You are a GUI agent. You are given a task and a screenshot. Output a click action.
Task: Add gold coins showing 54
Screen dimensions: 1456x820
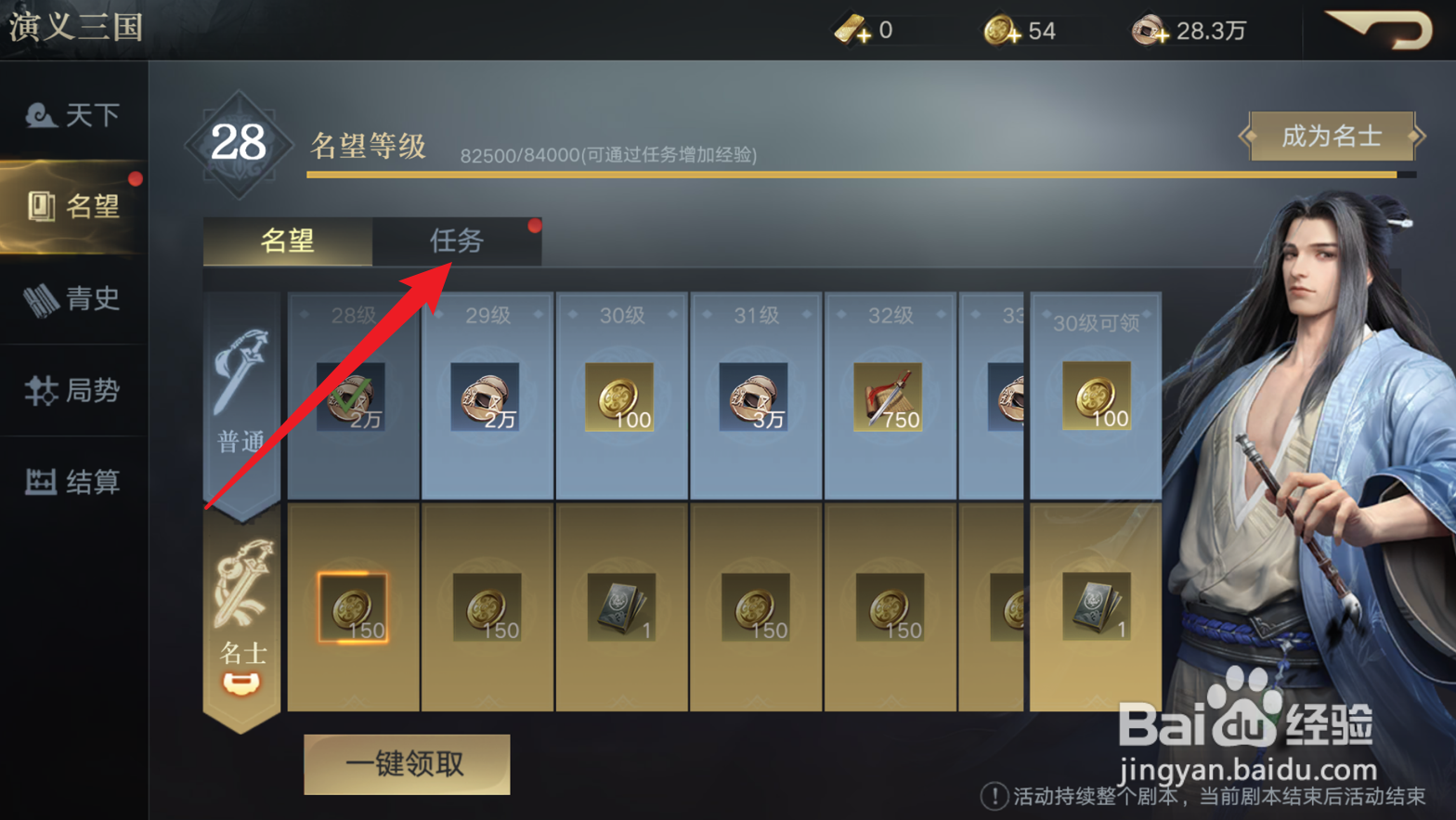point(1003,31)
